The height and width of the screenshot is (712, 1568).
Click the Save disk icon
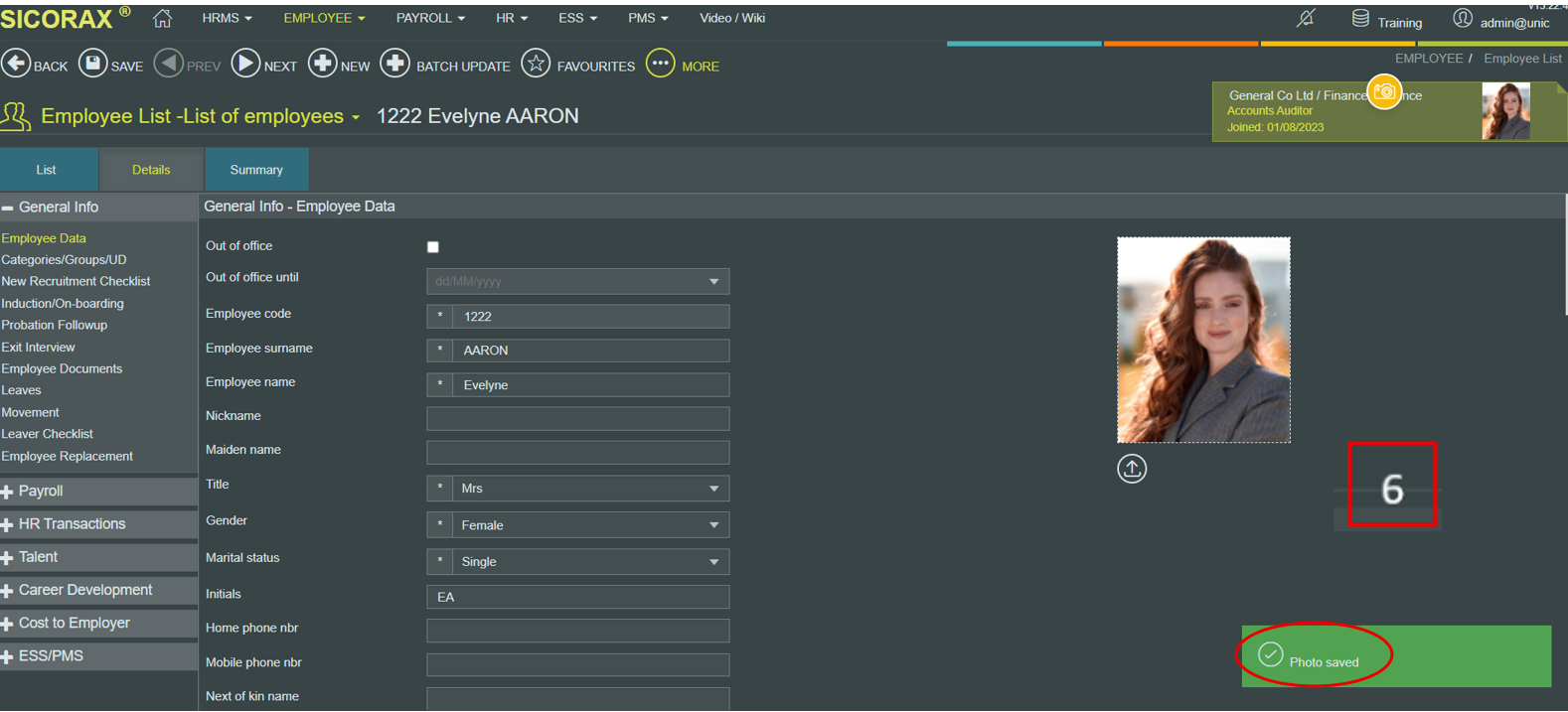[x=92, y=65]
